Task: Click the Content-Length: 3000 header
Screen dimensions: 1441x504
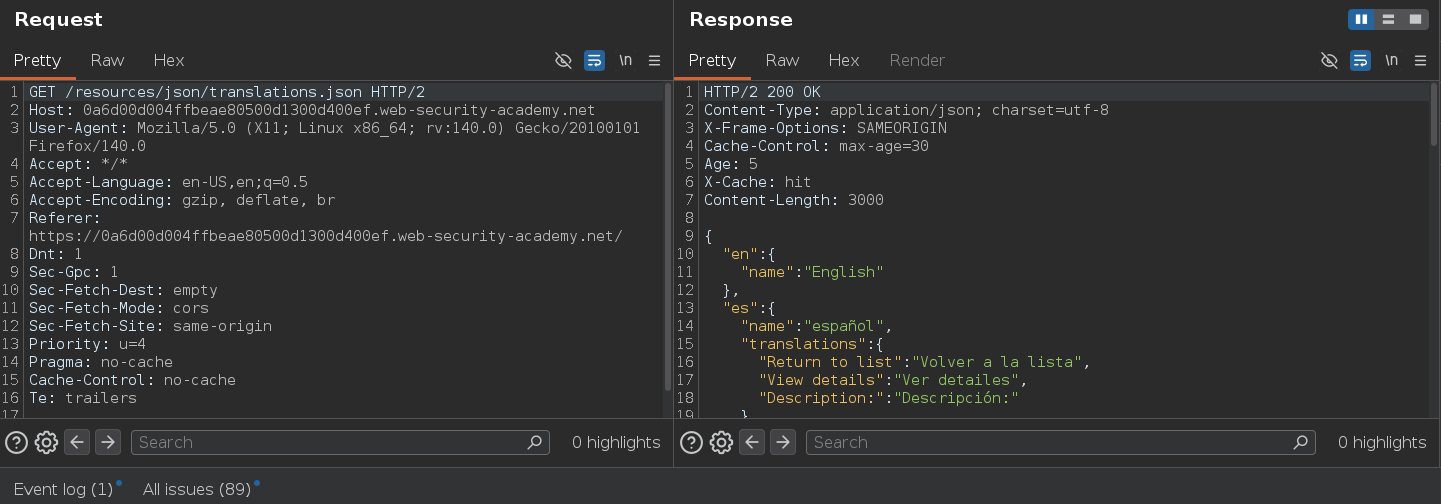Action: pos(794,200)
